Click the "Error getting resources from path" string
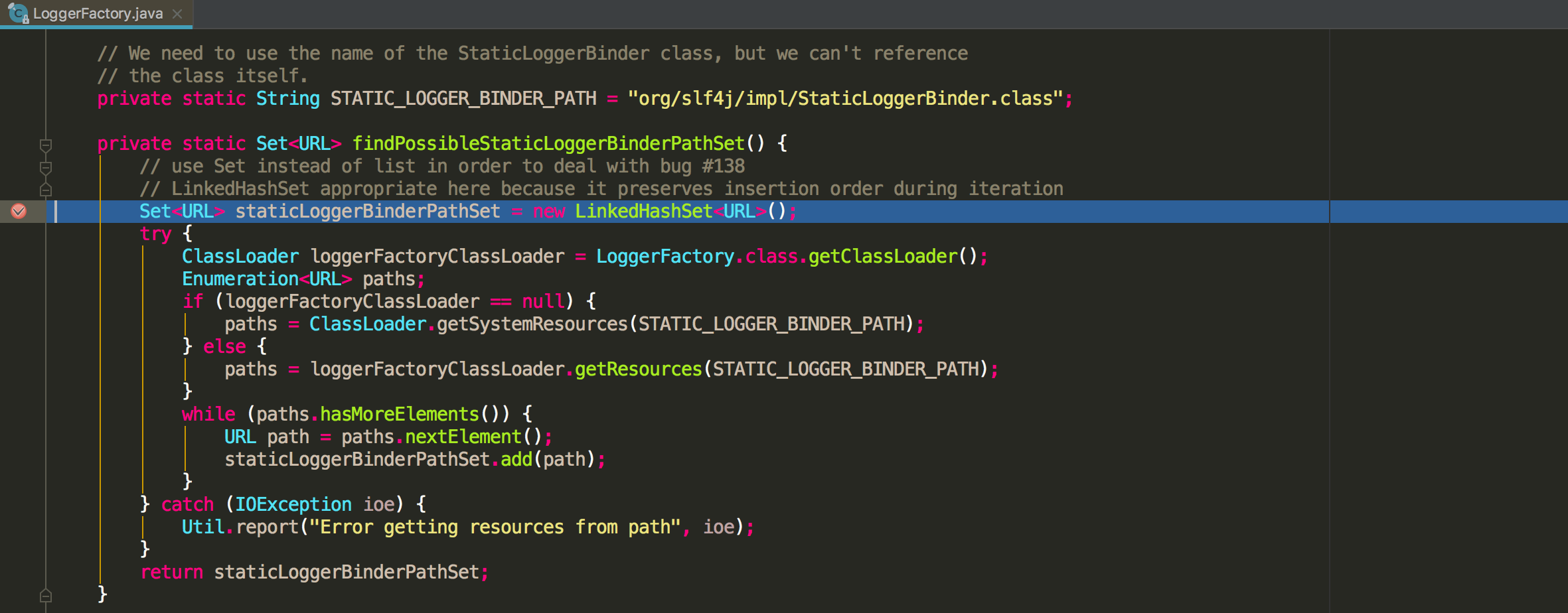1568x613 pixels. 491,526
